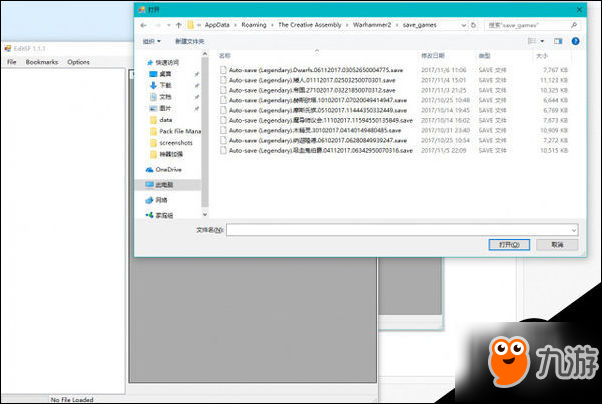Select the auto-save file dated 11102017
This screenshot has height=404, width=602.
pyautogui.click(x=321, y=120)
